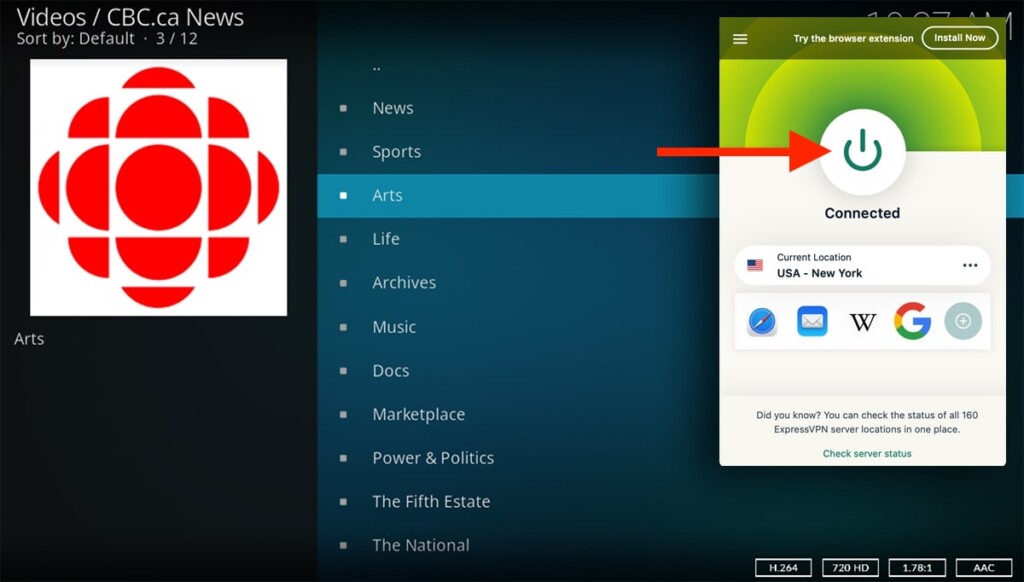This screenshot has width=1024, height=582.
Task: Click the Connected status text
Action: tap(862, 213)
